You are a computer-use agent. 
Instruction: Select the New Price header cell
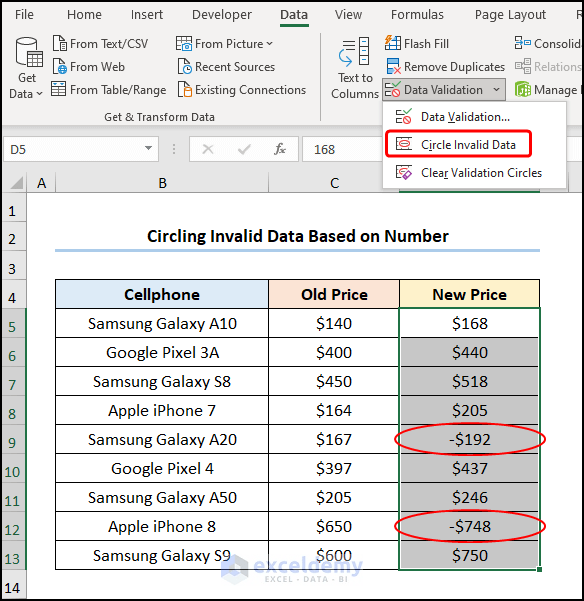(469, 294)
